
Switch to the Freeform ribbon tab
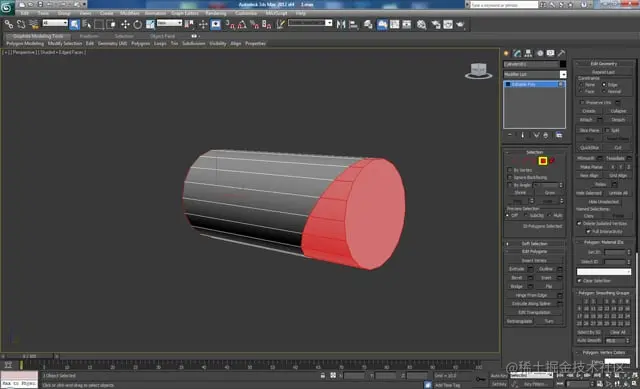(x=89, y=36)
